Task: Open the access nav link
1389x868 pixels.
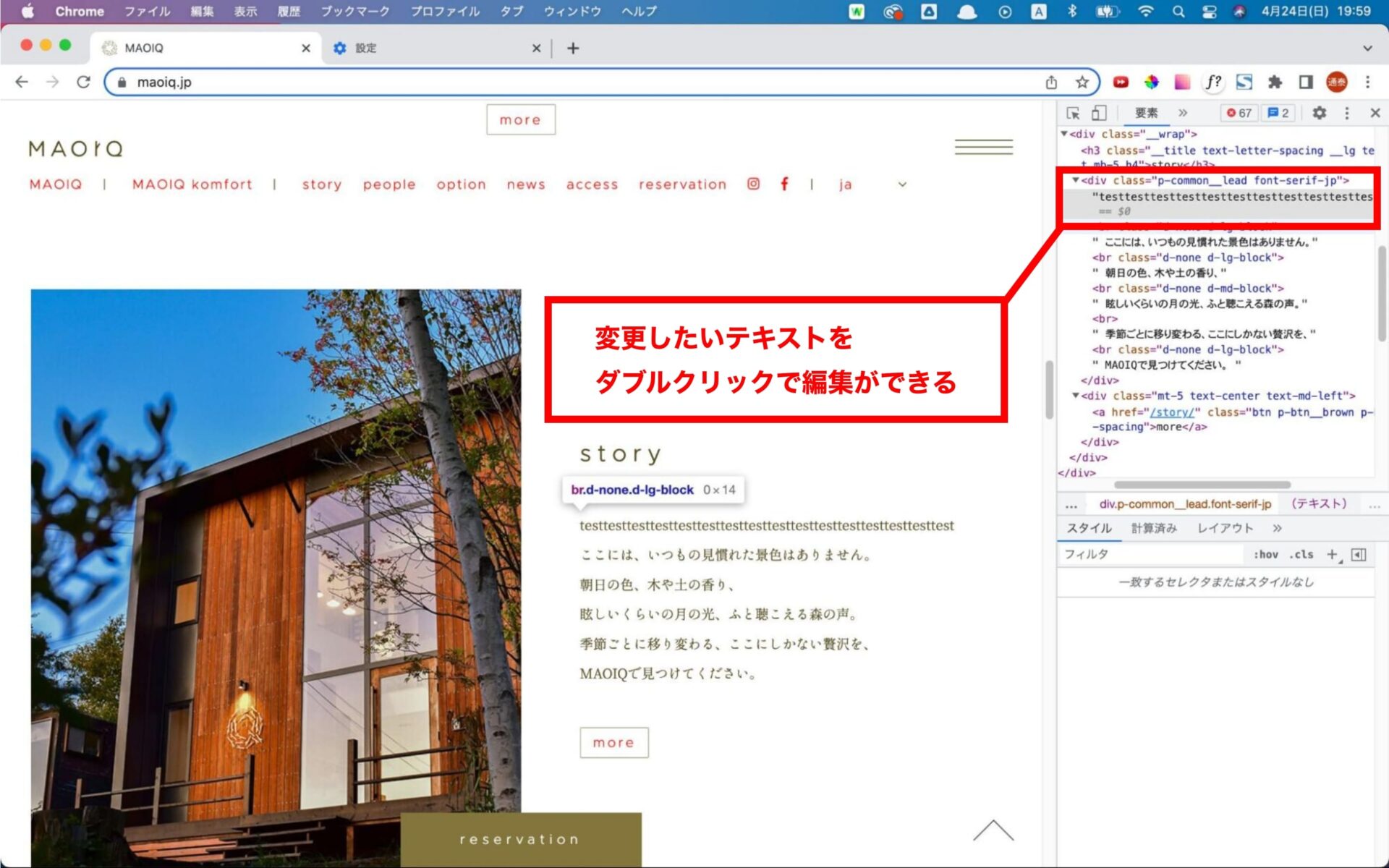Action: (x=592, y=184)
